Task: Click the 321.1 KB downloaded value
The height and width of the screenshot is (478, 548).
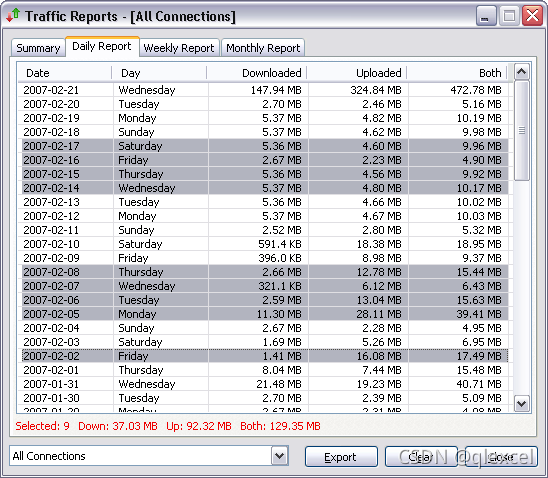Action: point(280,286)
